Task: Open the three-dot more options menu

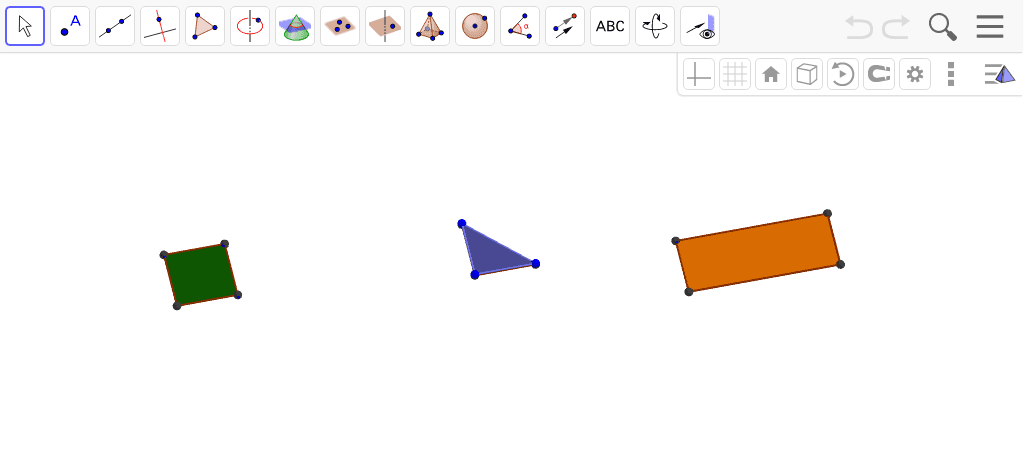Action: (951, 74)
